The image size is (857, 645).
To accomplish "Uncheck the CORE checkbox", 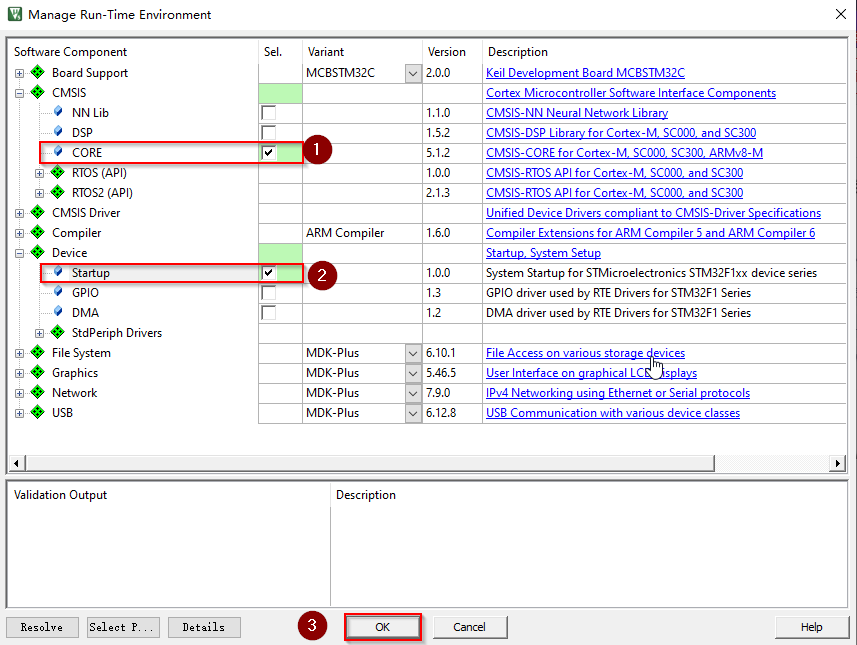I will (268, 153).
